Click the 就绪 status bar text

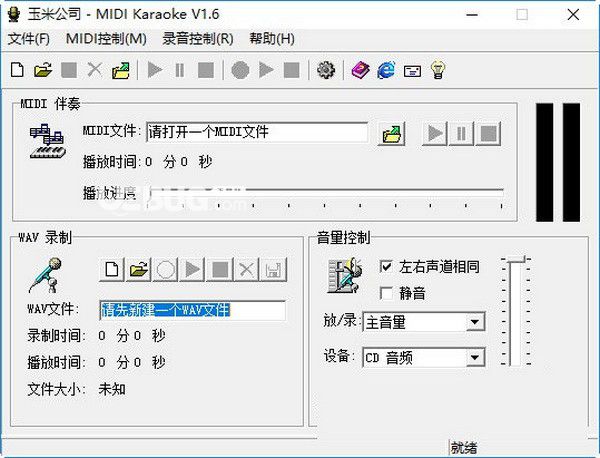(464, 448)
